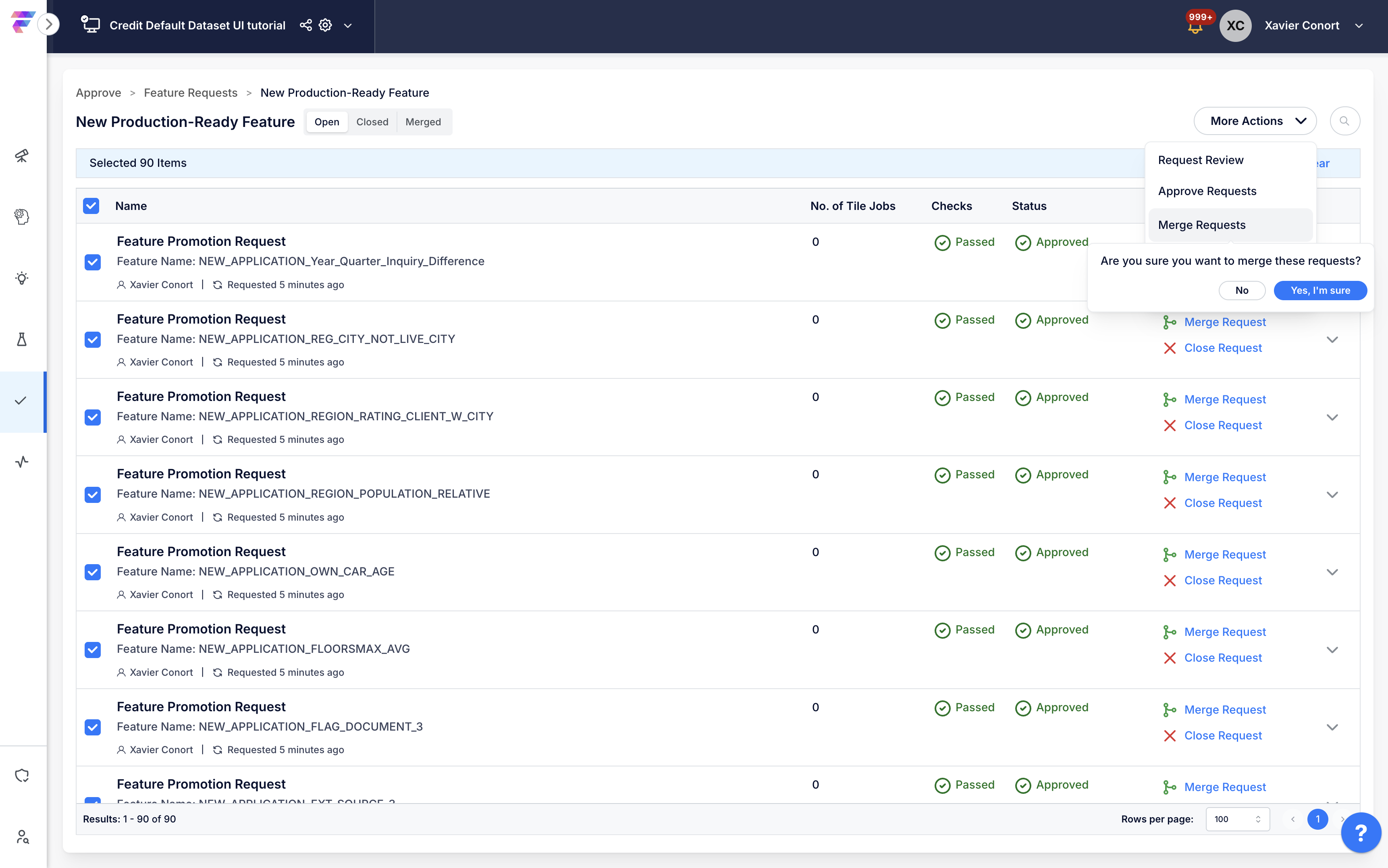Image resolution: width=1388 pixels, height=868 pixels.
Task: Uncheck the select-all checkbox in header
Action: point(91,206)
